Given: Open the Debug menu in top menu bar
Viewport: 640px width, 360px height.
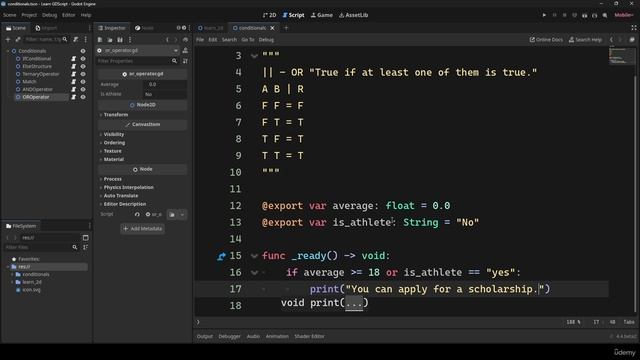Looking at the screenshot, I should (49, 15).
